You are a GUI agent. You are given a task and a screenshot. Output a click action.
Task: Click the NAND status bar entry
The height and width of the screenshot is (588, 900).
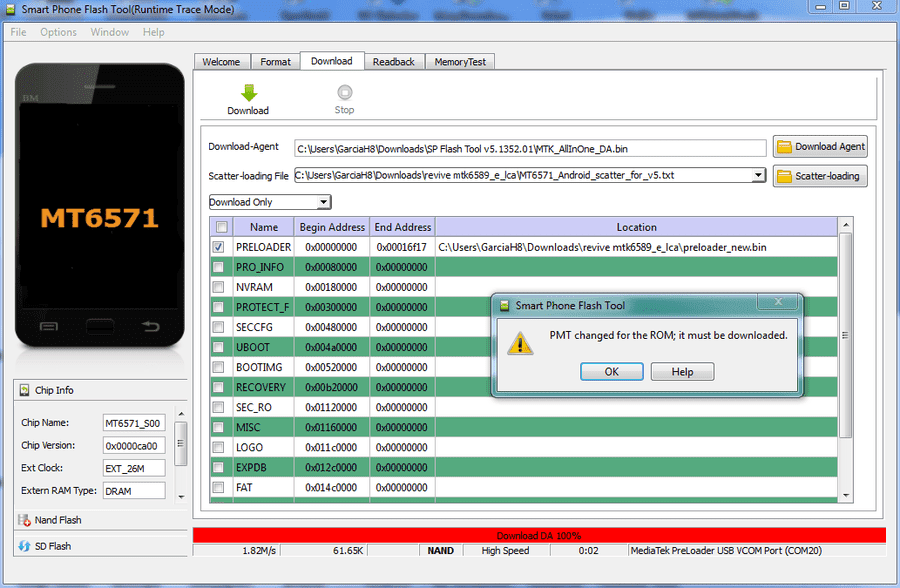click(440, 551)
